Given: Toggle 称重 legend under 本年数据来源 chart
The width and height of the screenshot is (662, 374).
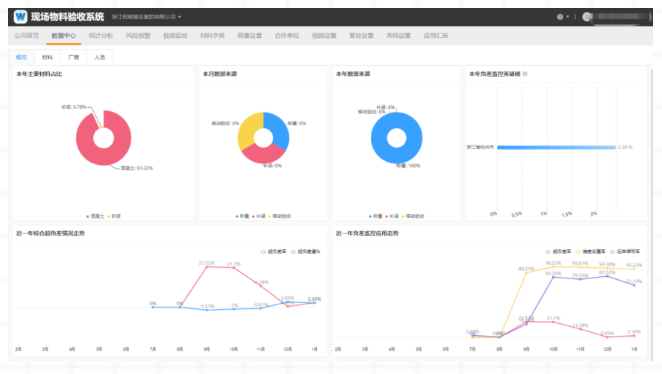Looking at the screenshot, I should click(376, 216).
